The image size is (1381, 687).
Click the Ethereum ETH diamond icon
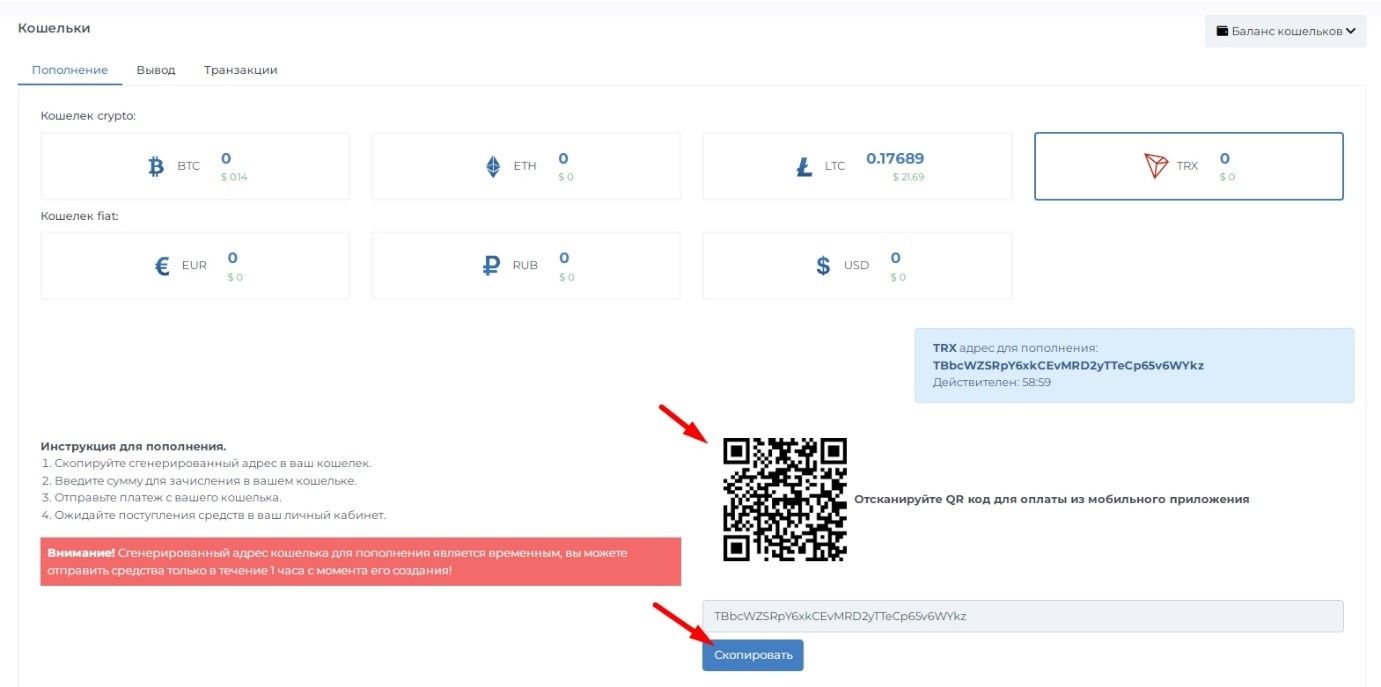pos(493,167)
